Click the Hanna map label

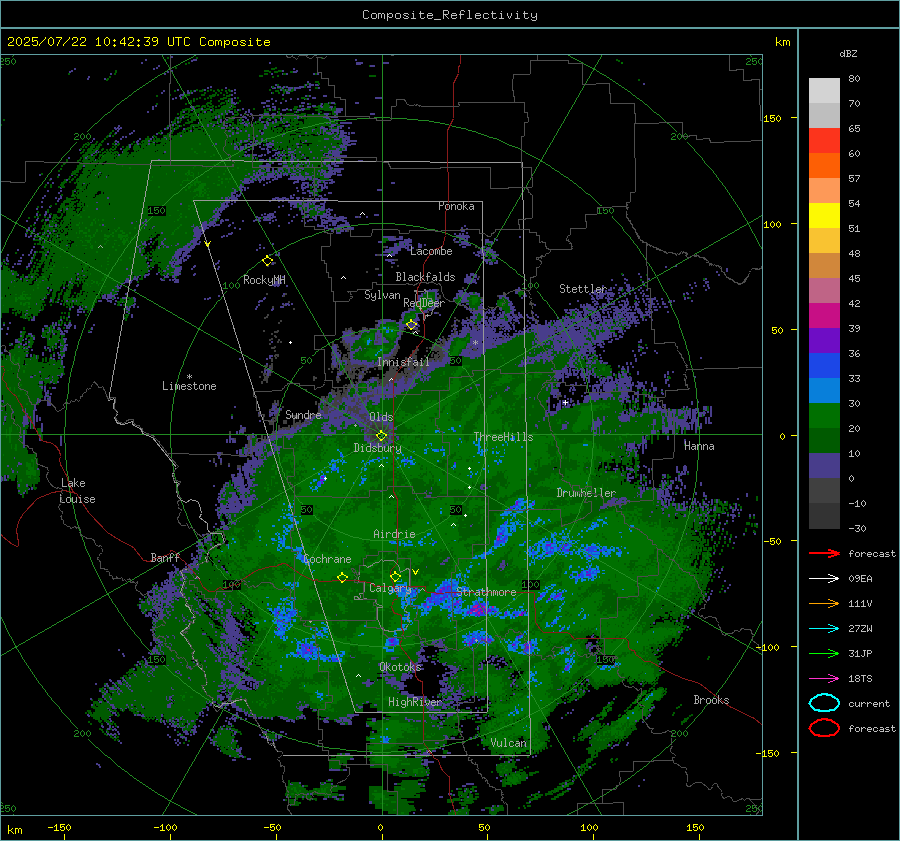(699, 446)
